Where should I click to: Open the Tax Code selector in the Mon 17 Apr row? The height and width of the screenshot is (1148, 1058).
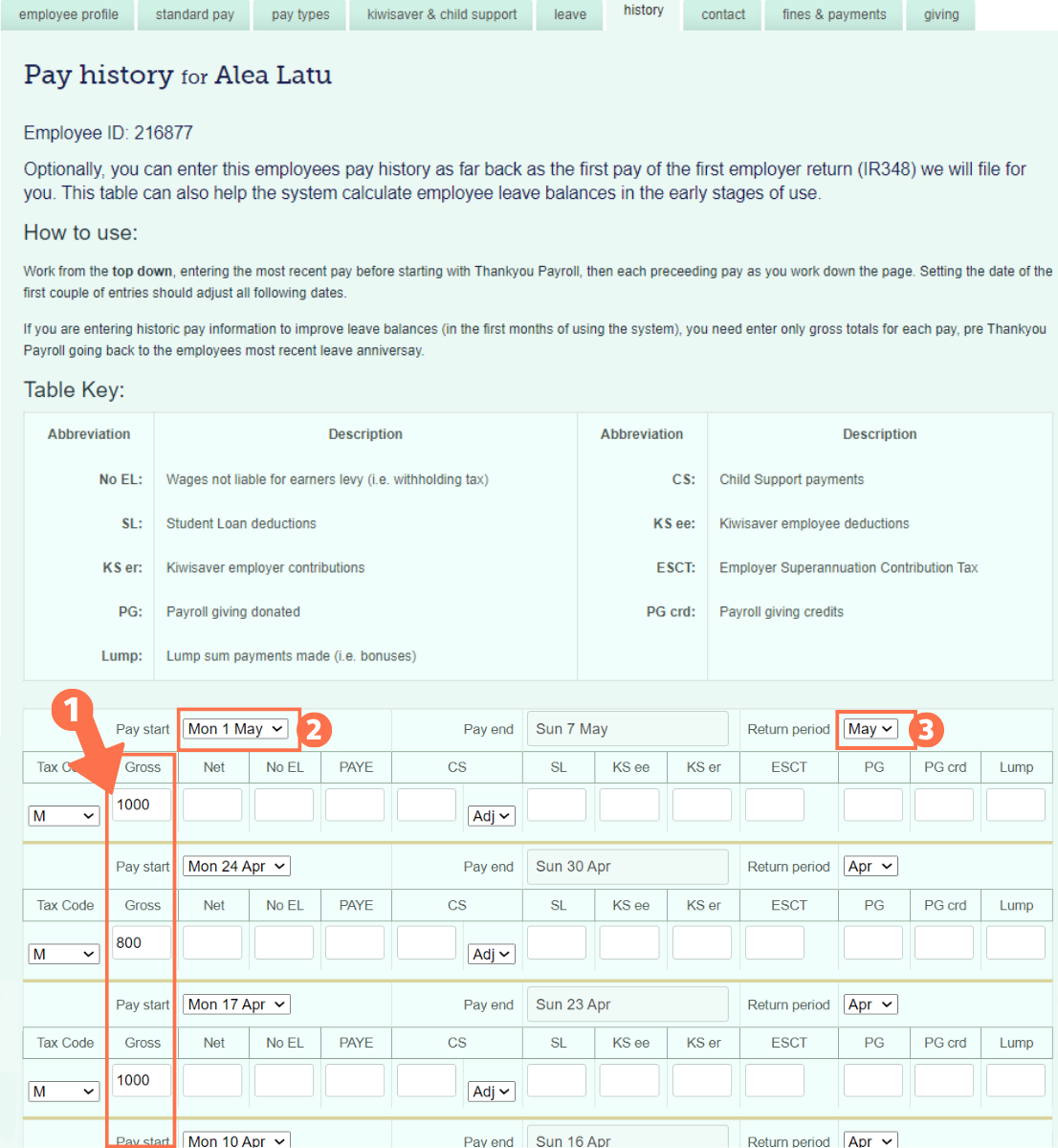pyautogui.click(x=63, y=1091)
